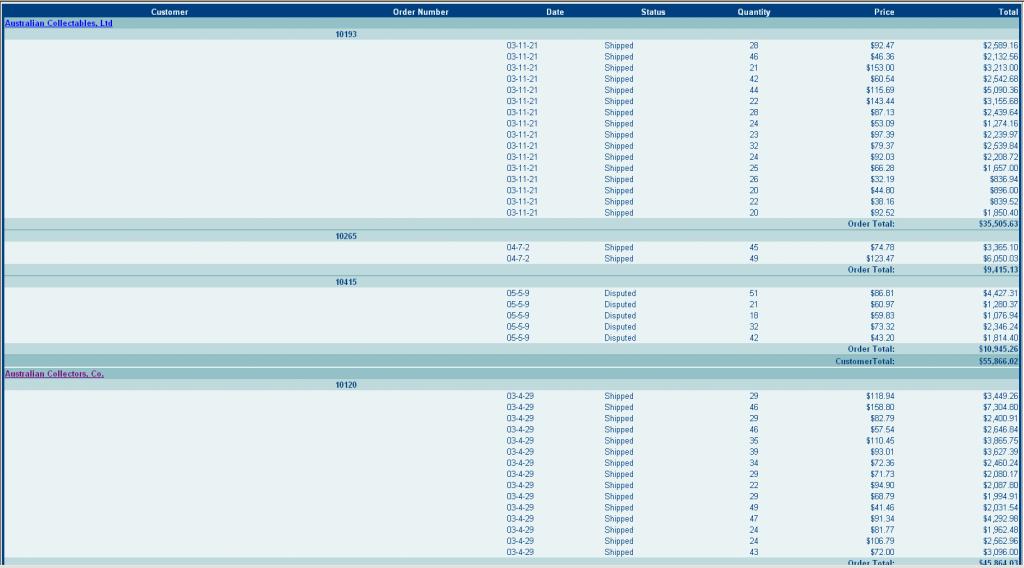
Task: Click Shipped status in the $3,449.26 row
Action: coord(618,396)
